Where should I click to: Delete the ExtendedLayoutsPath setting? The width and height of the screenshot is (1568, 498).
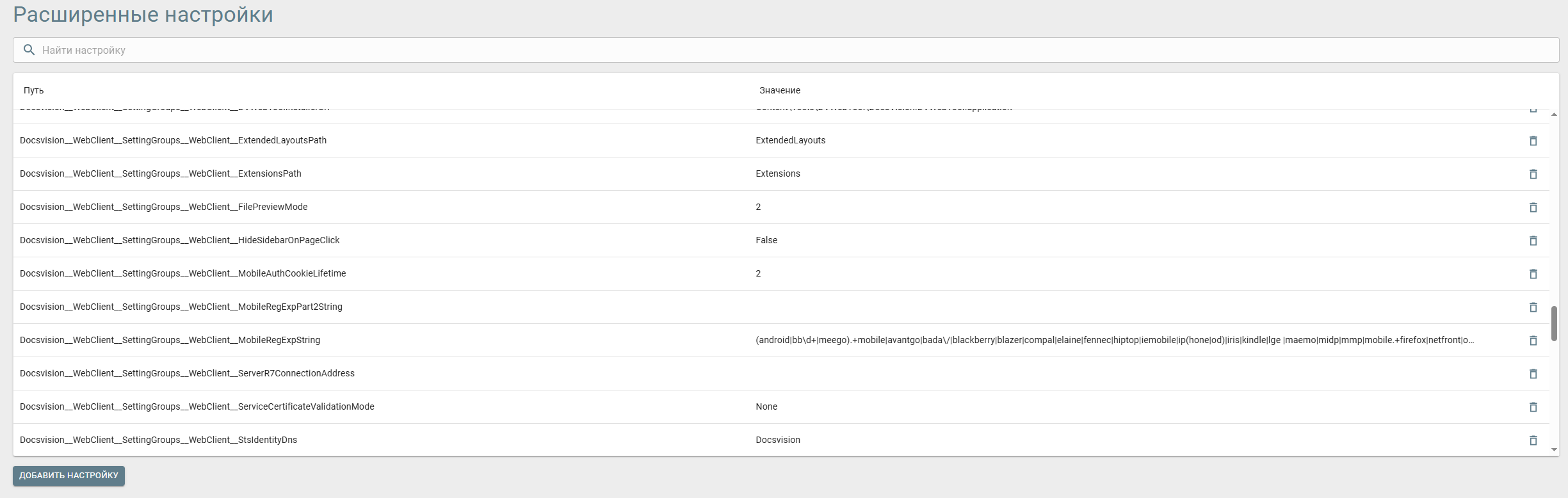point(1533,141)
